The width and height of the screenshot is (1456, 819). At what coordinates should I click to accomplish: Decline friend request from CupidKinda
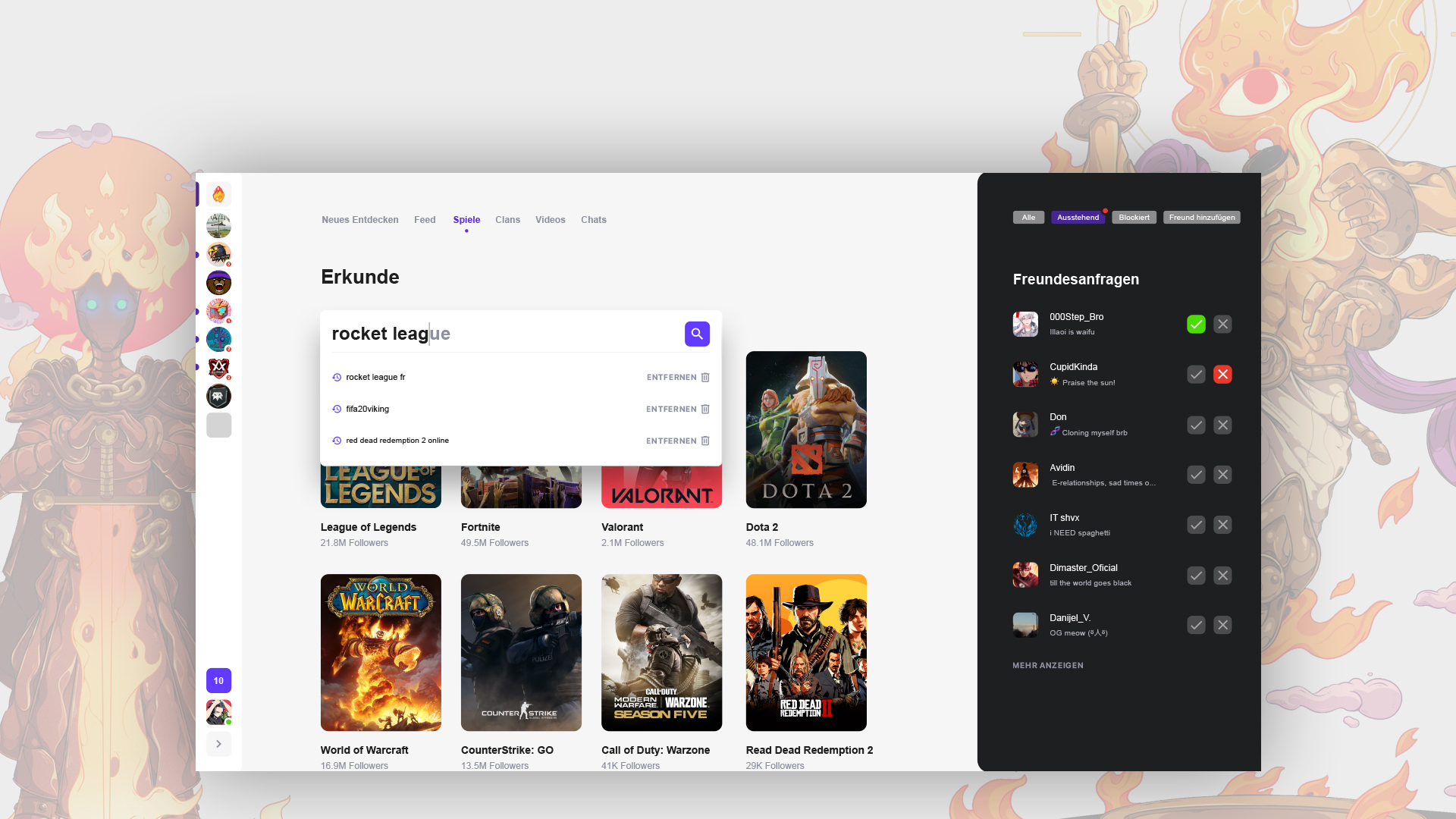tap(1222, 375)
